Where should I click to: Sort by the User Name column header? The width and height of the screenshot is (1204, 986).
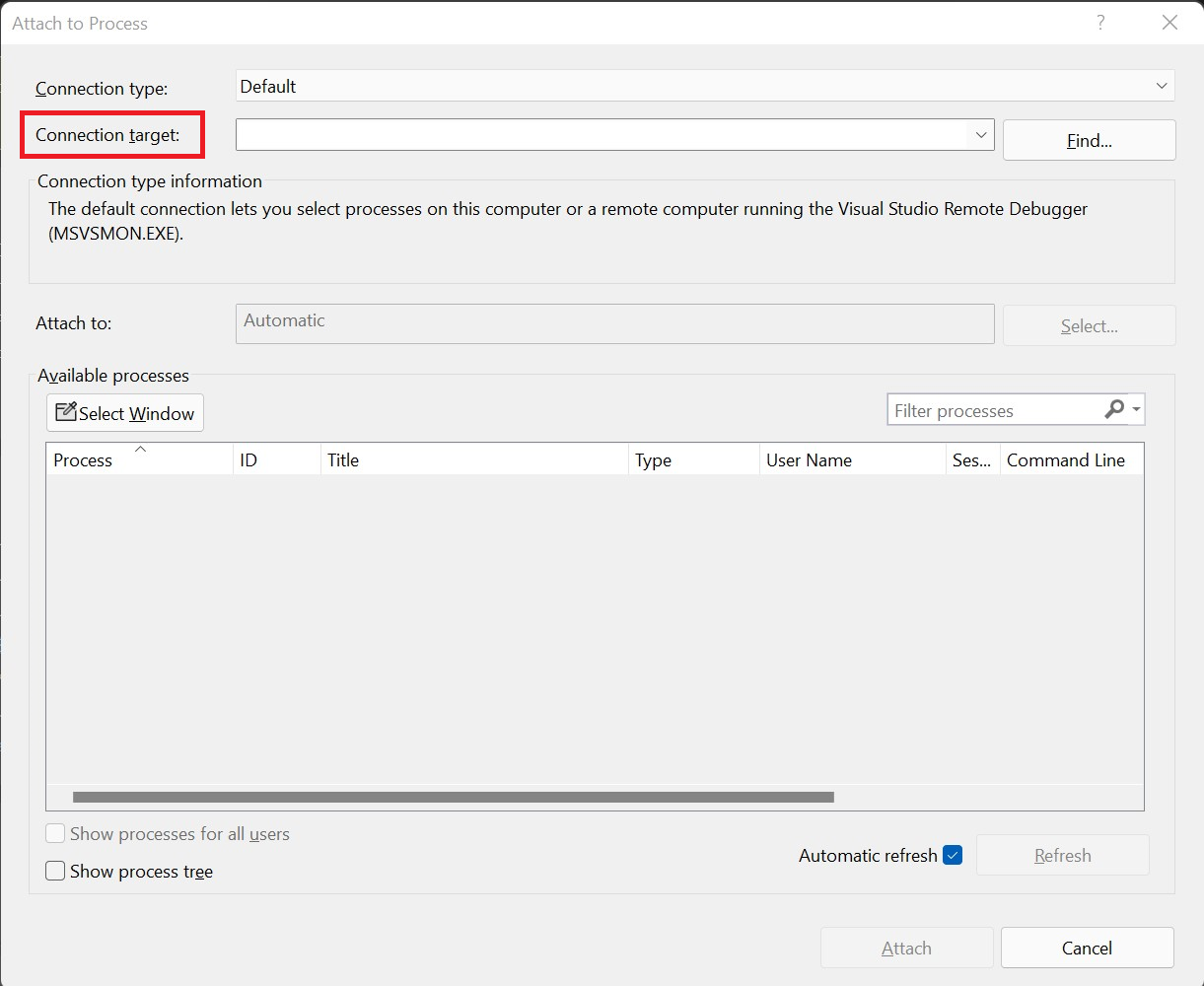(x=852, y=459)
